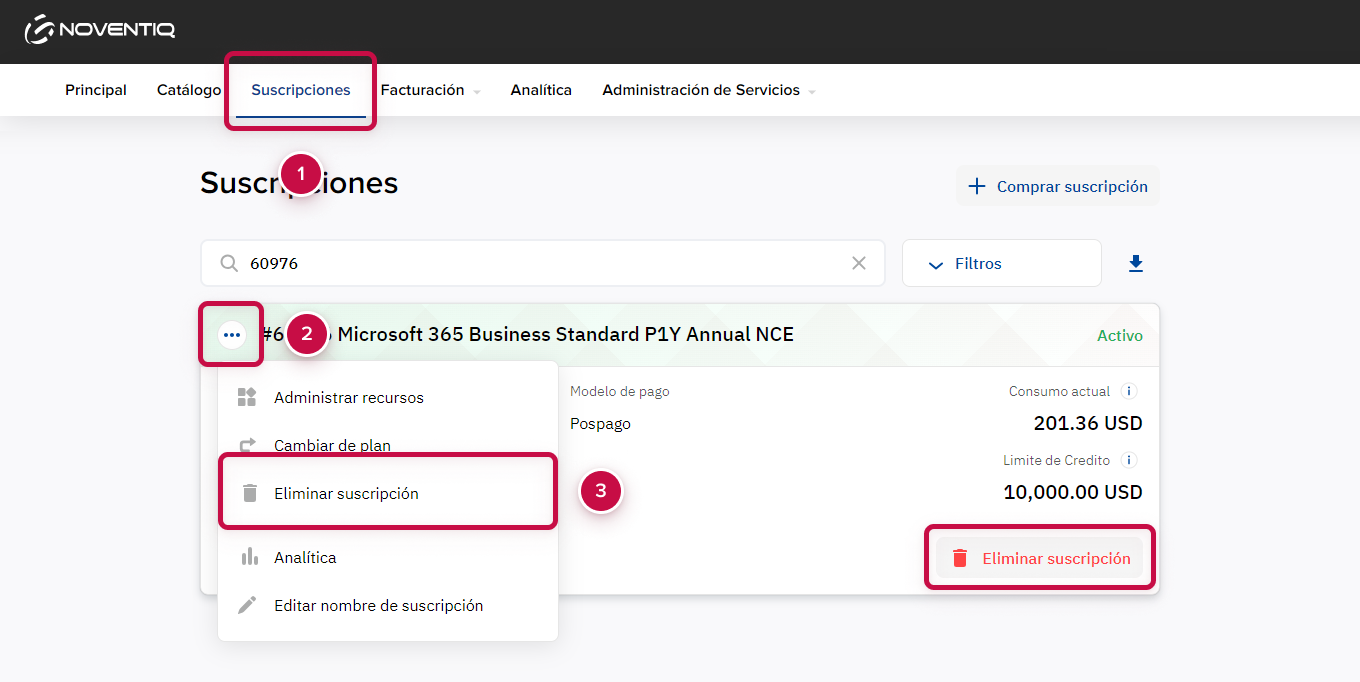Switch to the Suscripciones tab
Screen dimensions: 1360x682
[301, 90]
